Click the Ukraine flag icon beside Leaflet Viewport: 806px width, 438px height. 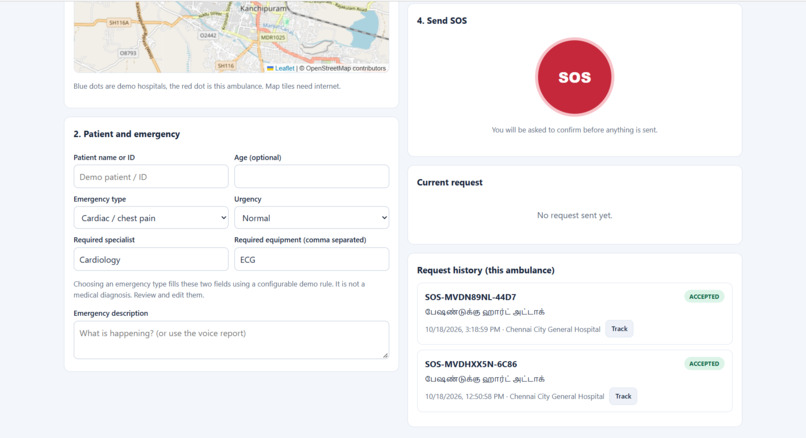tap(270, 68)
